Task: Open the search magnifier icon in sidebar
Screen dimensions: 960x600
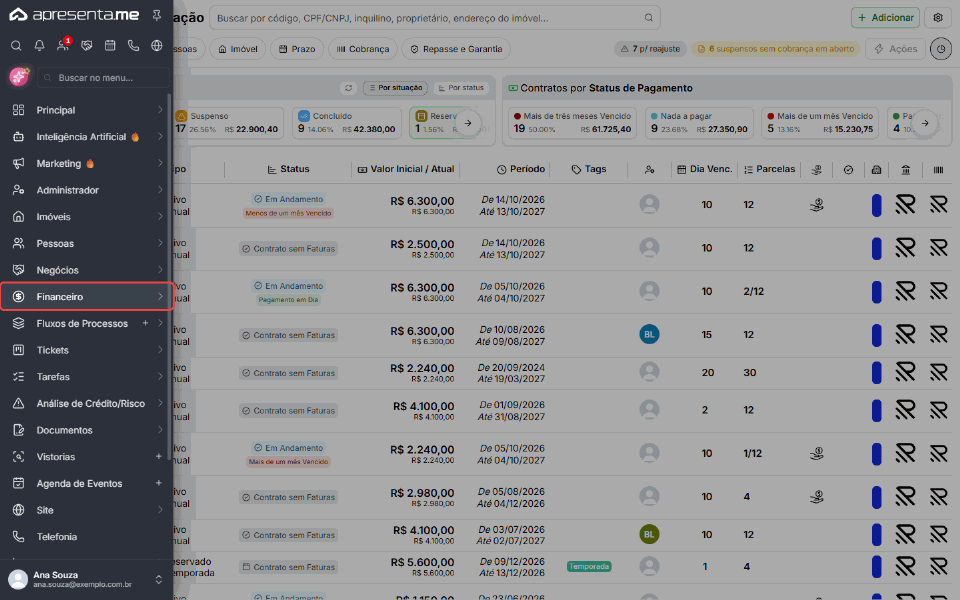Action: pos(17,45)
